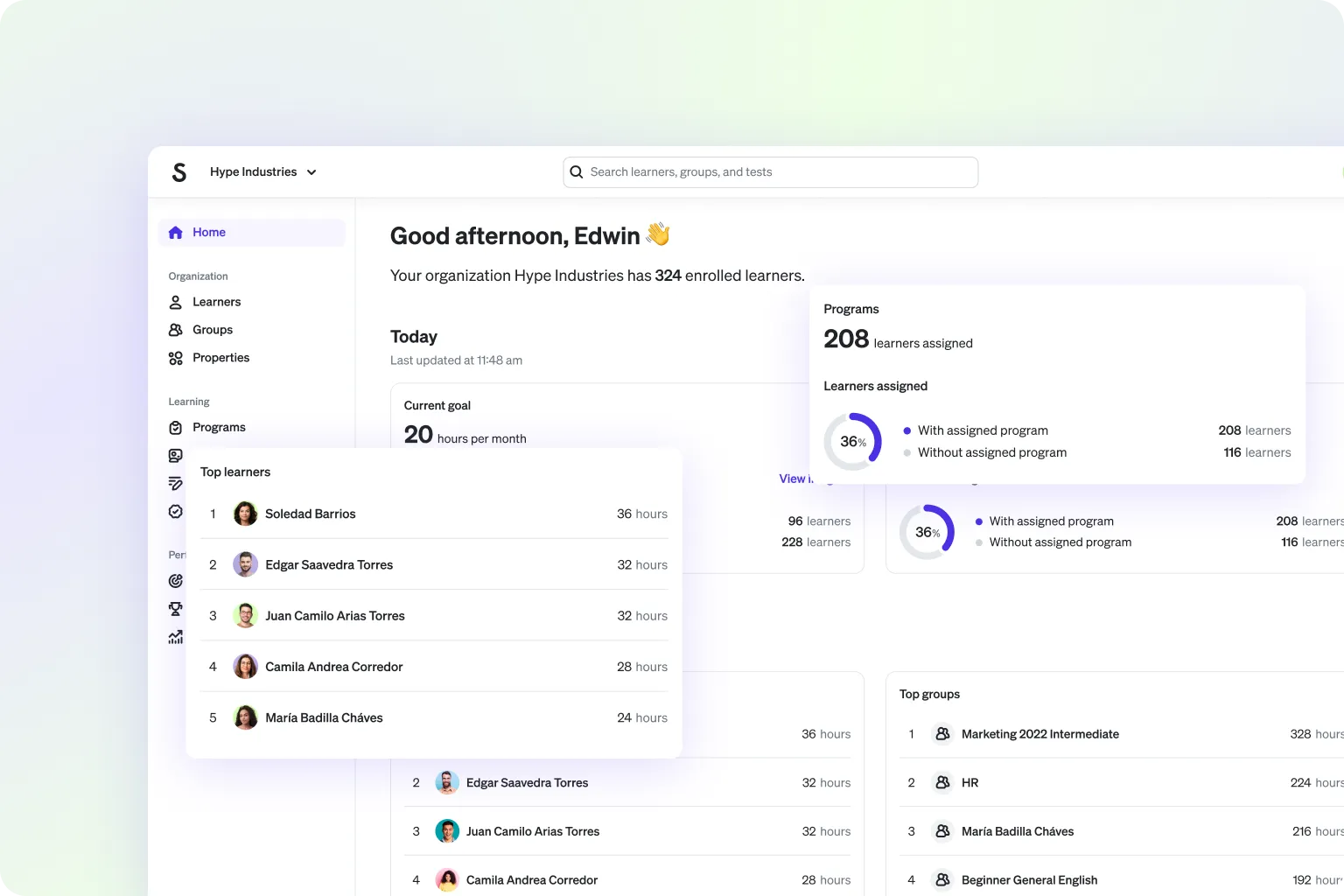The height and width of the screenshot is (896, 1344).
Task: Click Edgar Saavedra Torres's avatar in the popup
Action: [246, 564]
